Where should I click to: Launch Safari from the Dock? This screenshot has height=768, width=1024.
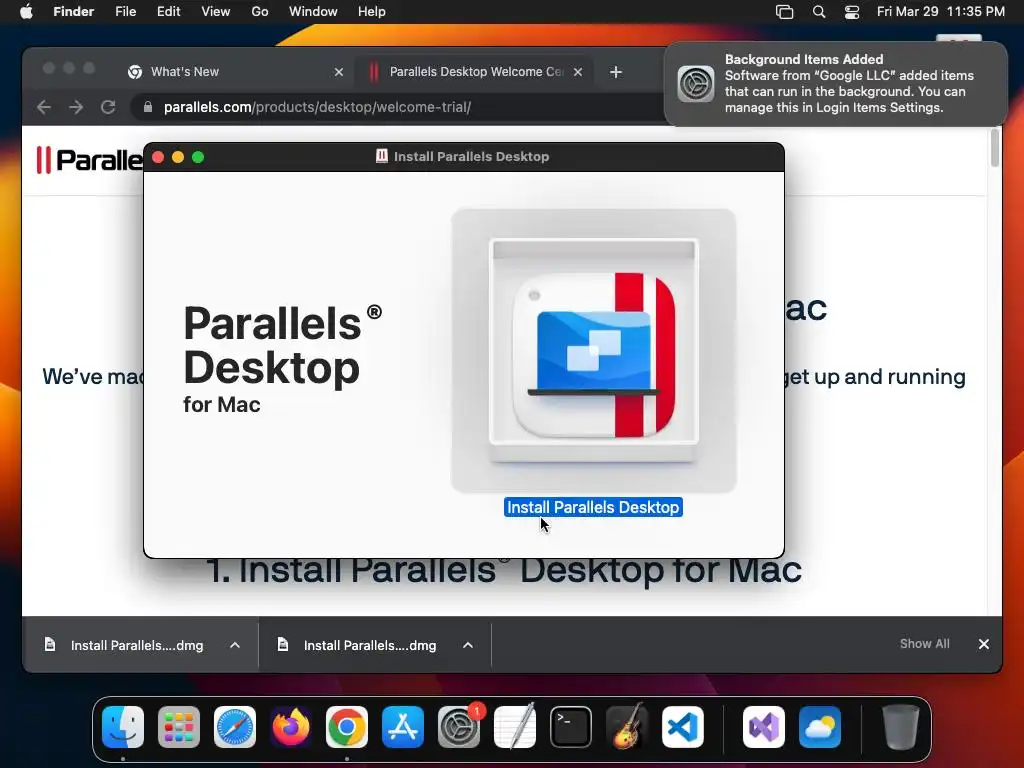235,727
